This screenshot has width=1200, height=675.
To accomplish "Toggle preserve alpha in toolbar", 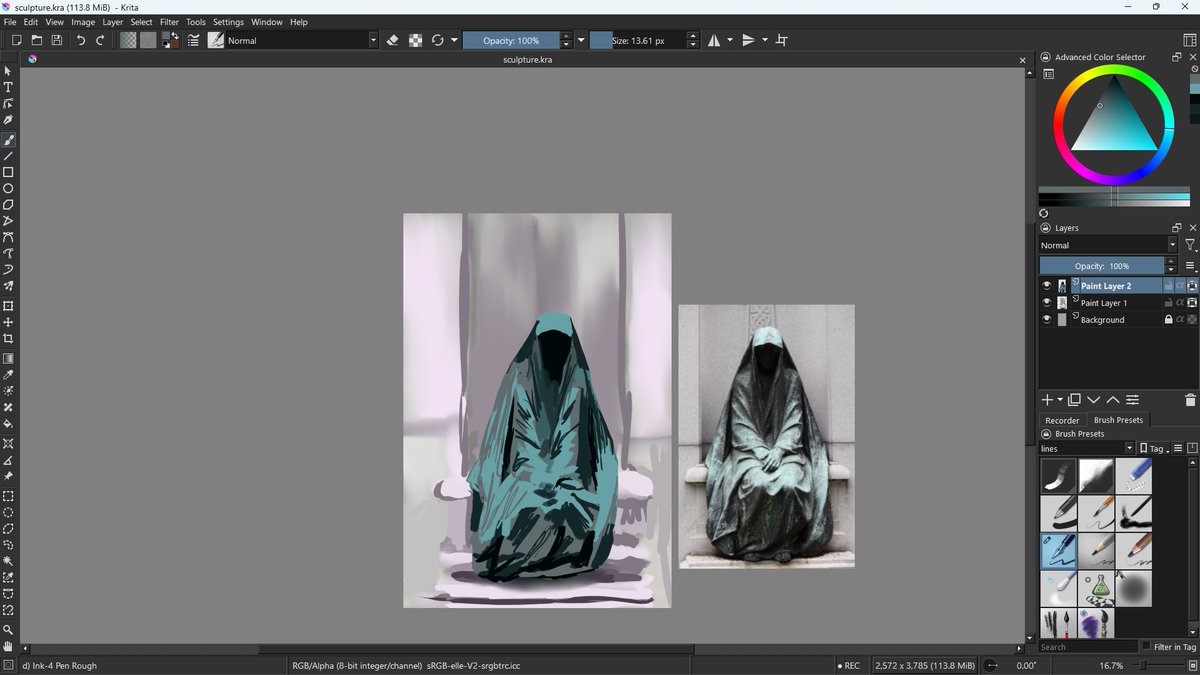I will [x=415, y=40].
